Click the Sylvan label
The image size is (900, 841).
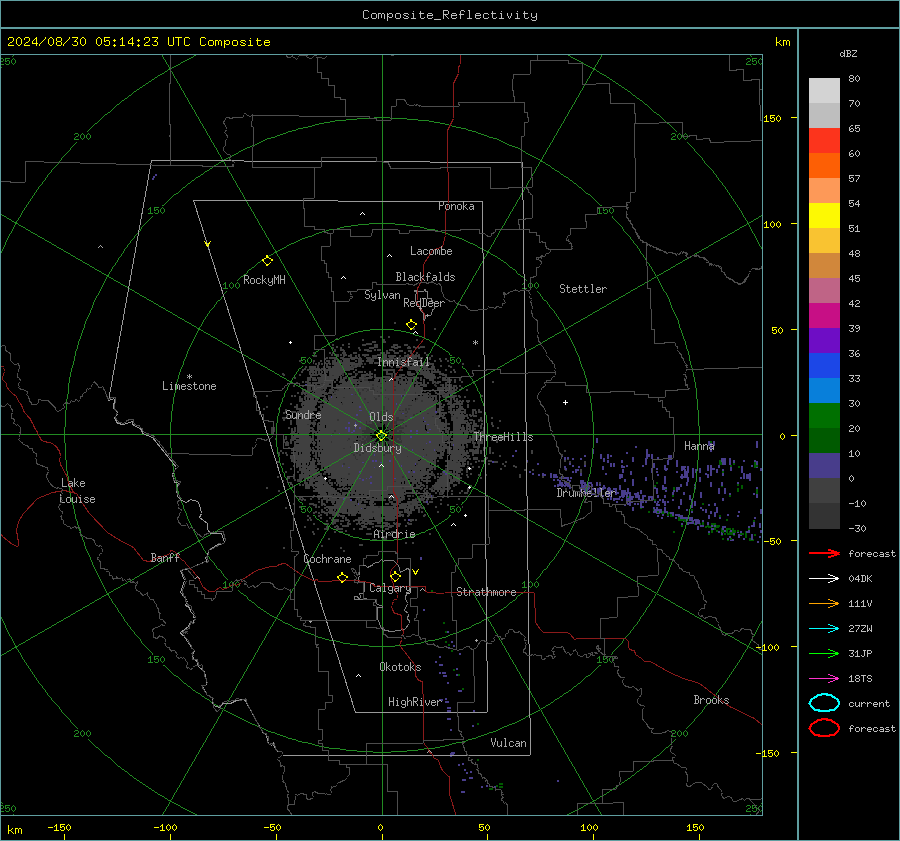pyautogui.click(x=382, y=295)
